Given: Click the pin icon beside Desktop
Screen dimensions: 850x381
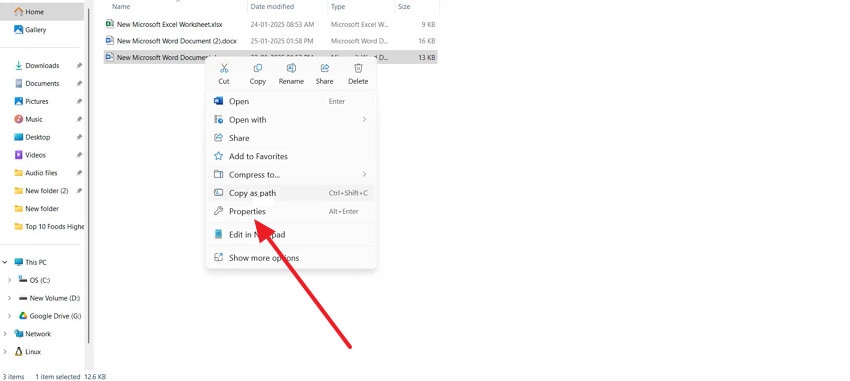Looking at the screenshot, I should [79, 137].
